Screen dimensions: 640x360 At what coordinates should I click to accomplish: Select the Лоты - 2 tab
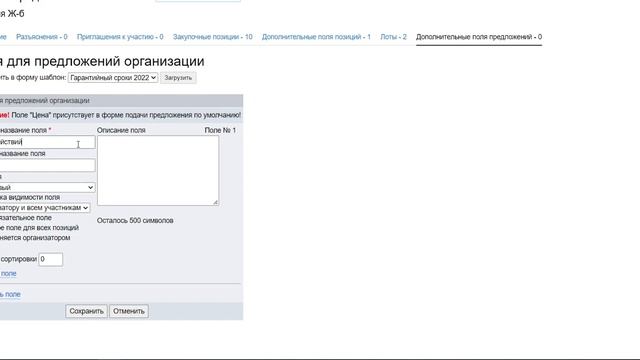point(393,37)
